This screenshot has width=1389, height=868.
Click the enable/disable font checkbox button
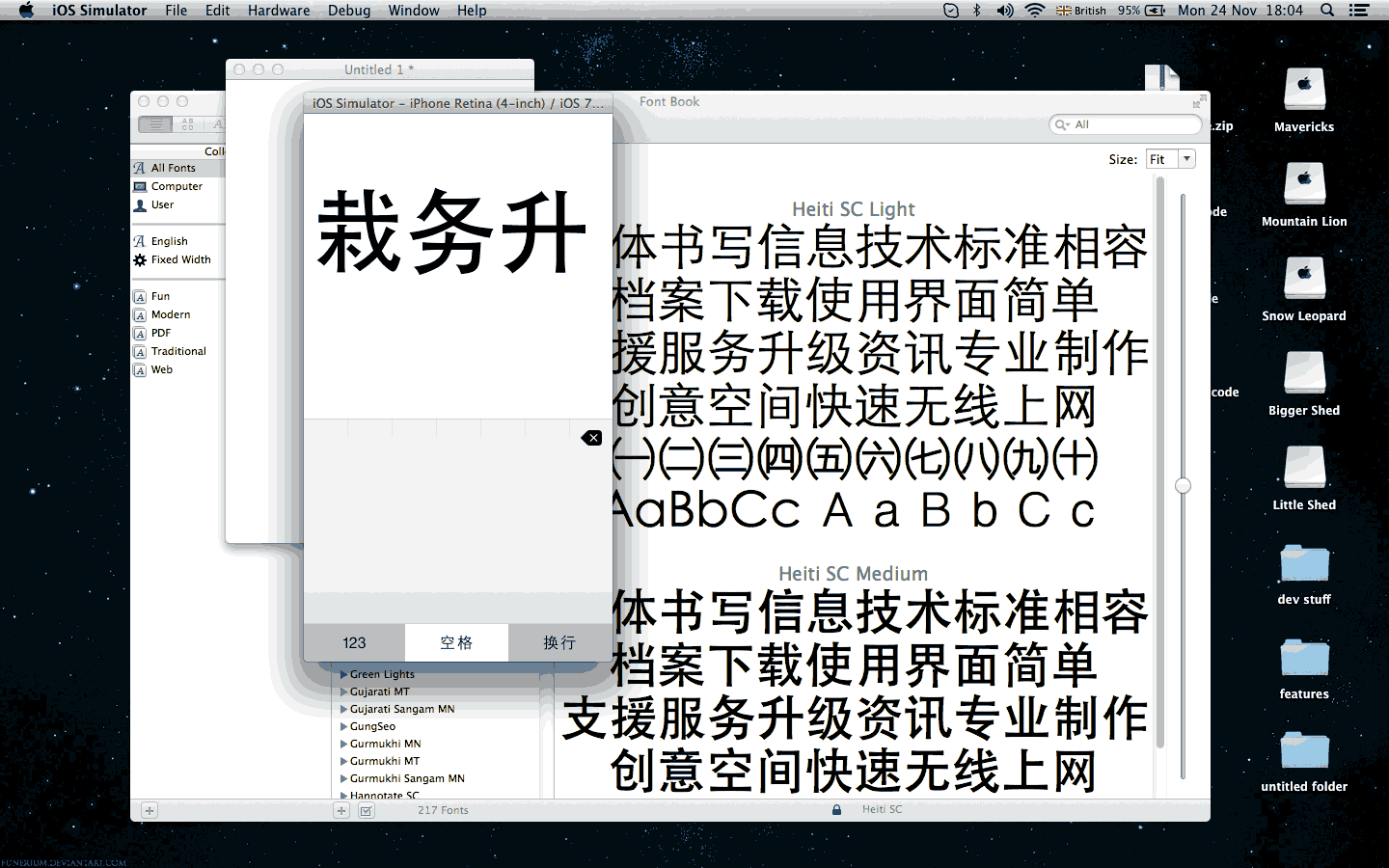[x=367, y=811]
